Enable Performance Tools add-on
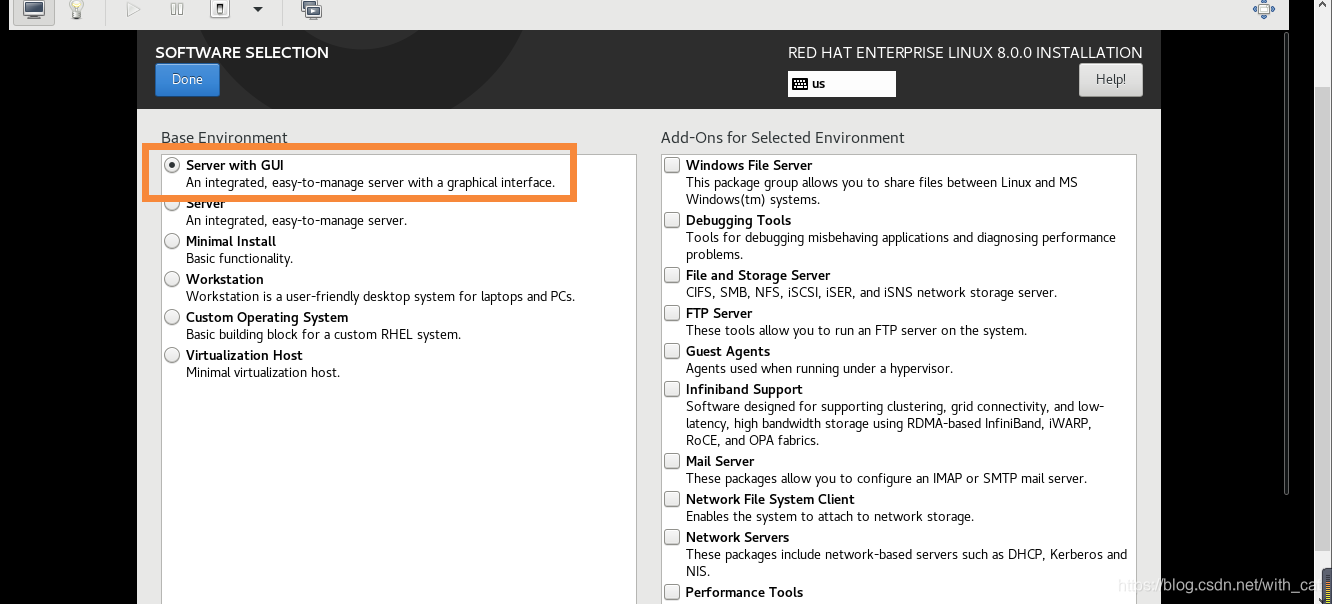The height and width of the screenshot is (604, 1332). (673, 592)
